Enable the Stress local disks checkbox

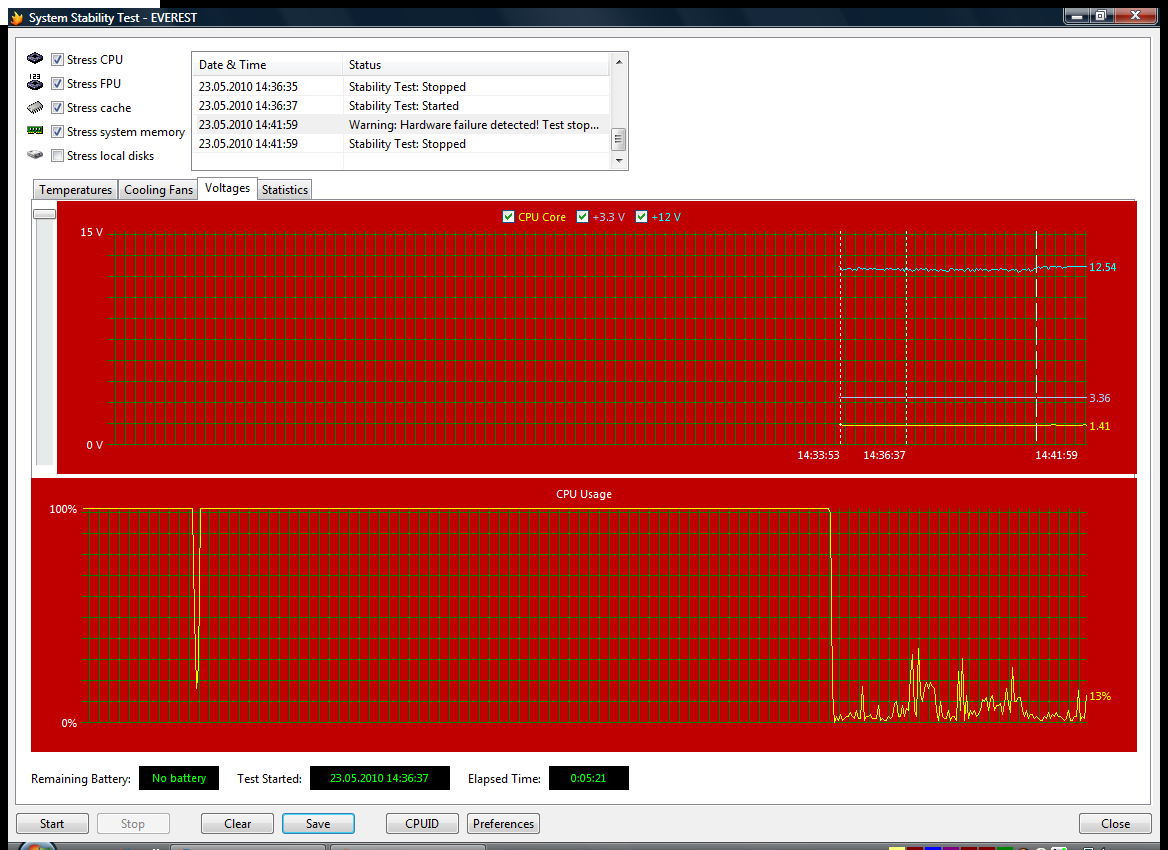pos(57,156)
